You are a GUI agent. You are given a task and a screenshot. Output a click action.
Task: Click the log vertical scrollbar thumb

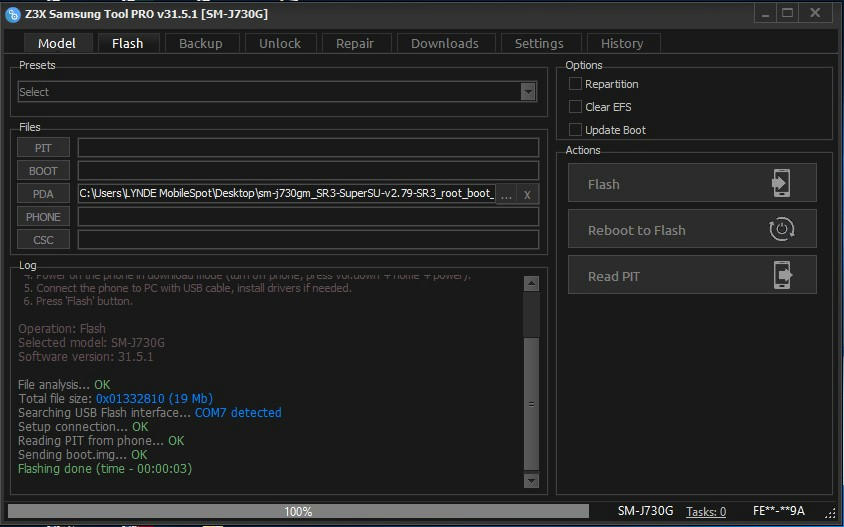pos(531,404)
